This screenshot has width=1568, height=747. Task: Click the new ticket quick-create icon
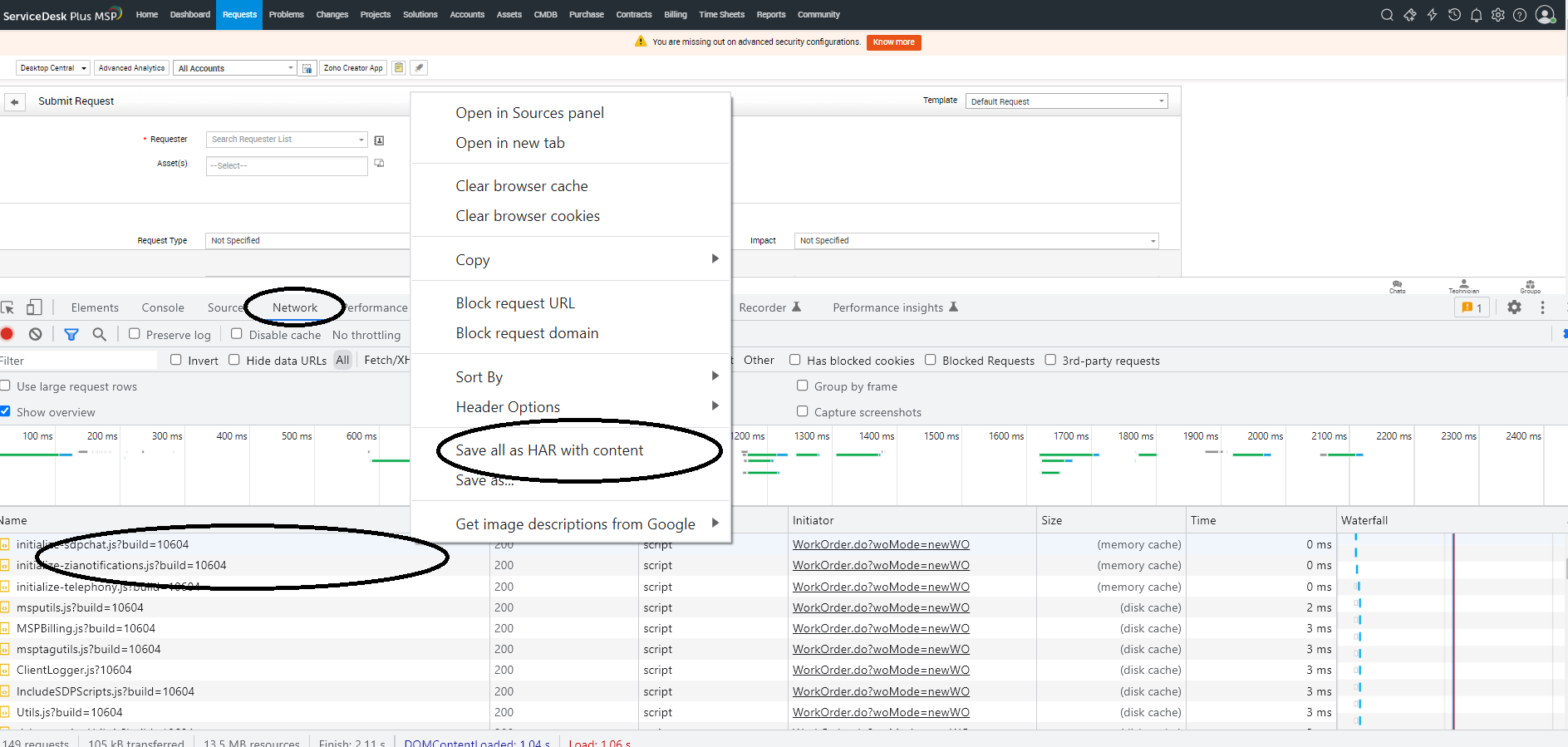[x=1410, y=15]
